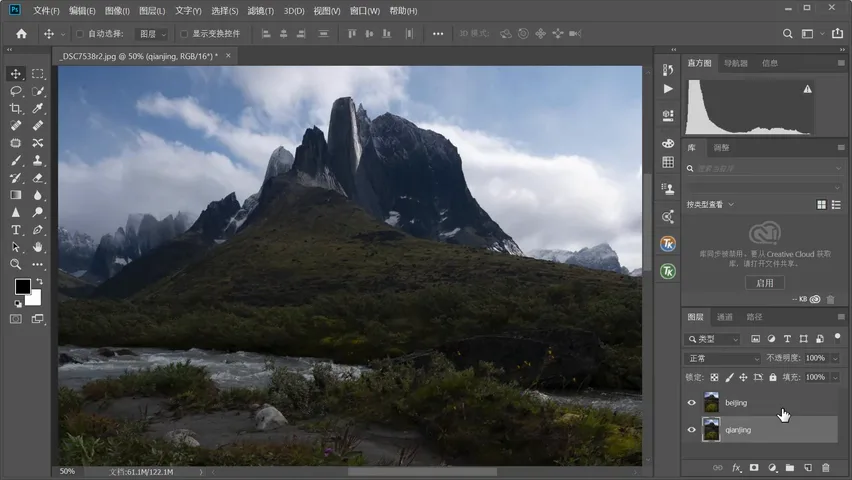Add a layer style with fx icon

click(x=736, y=467)
